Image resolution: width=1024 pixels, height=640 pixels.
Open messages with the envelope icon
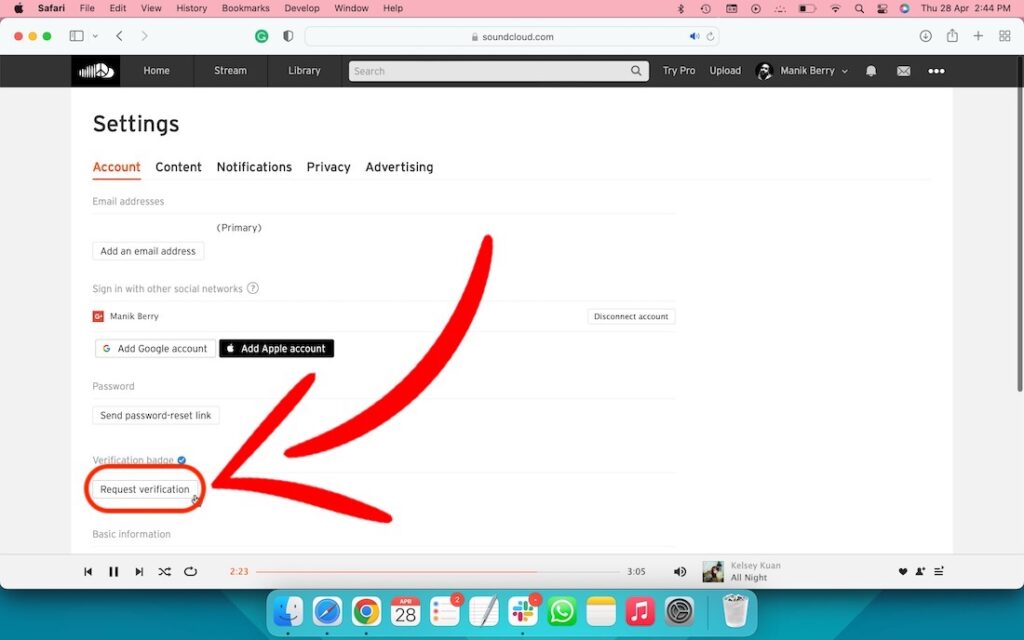[903, 71]
